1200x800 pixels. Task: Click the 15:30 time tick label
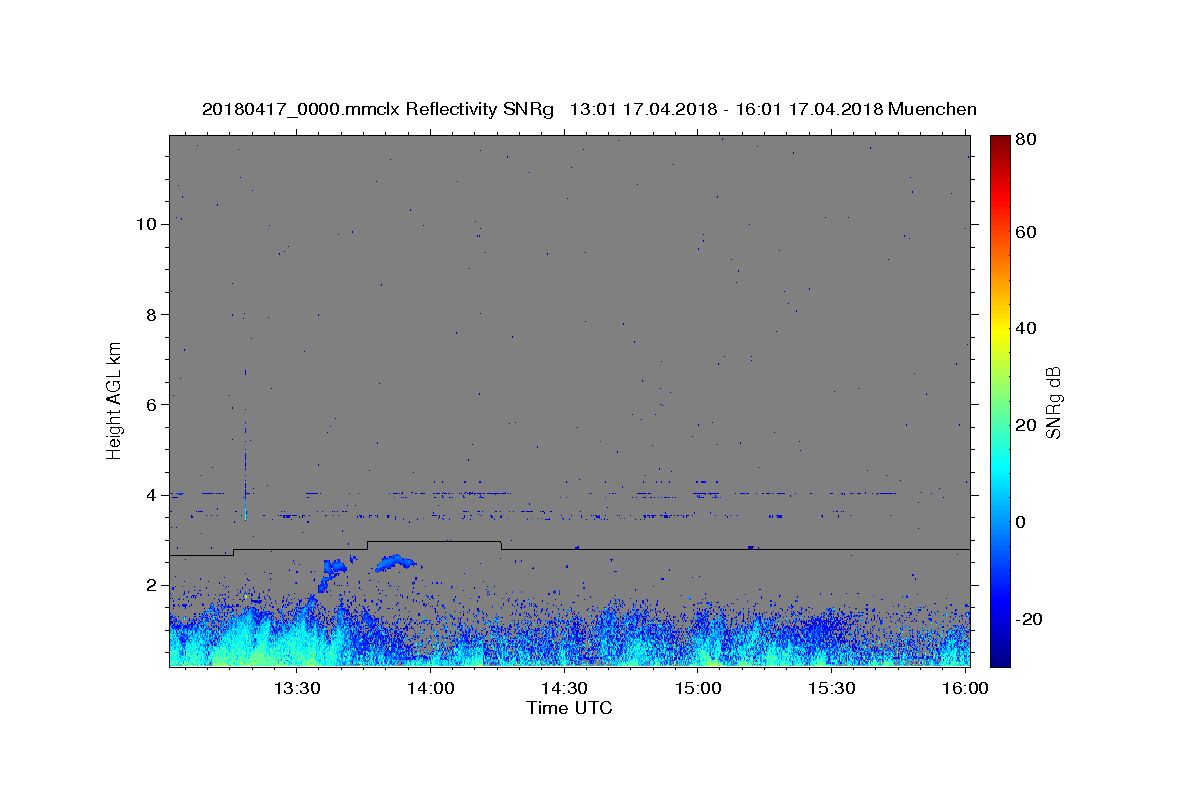[x=831, y=688]
